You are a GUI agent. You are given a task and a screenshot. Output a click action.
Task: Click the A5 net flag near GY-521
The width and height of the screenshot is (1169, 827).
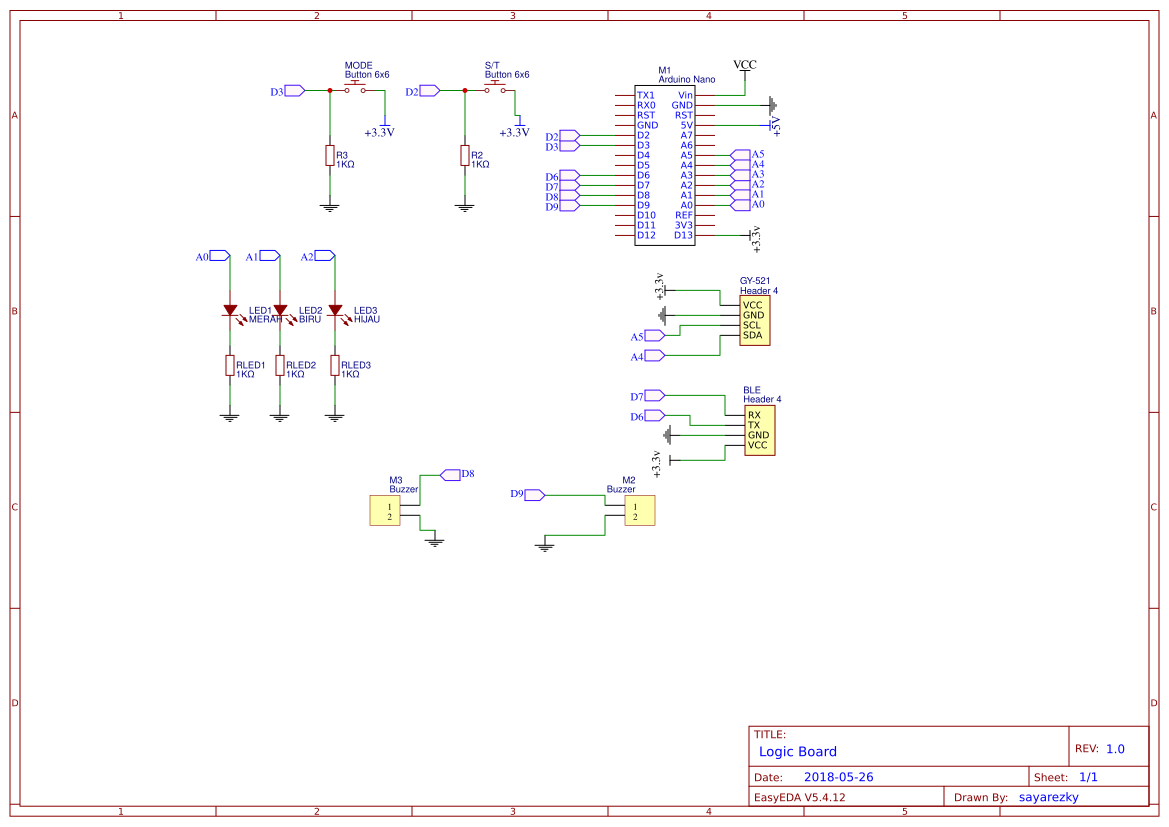(651, 335)
